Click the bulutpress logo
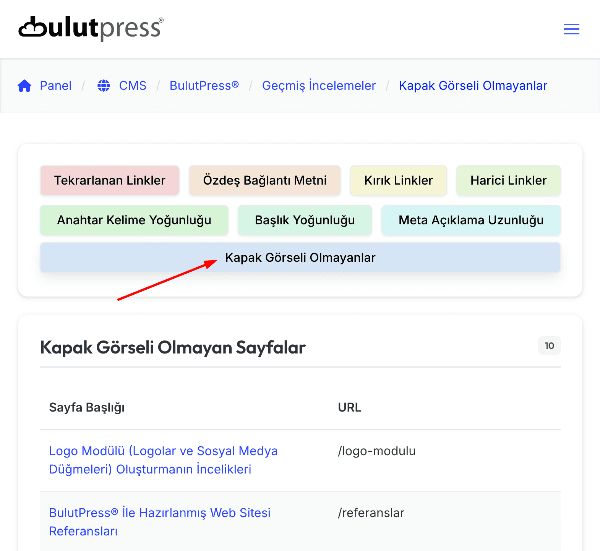The height and width of the screenshot is (551, 600). pos(91,28)
